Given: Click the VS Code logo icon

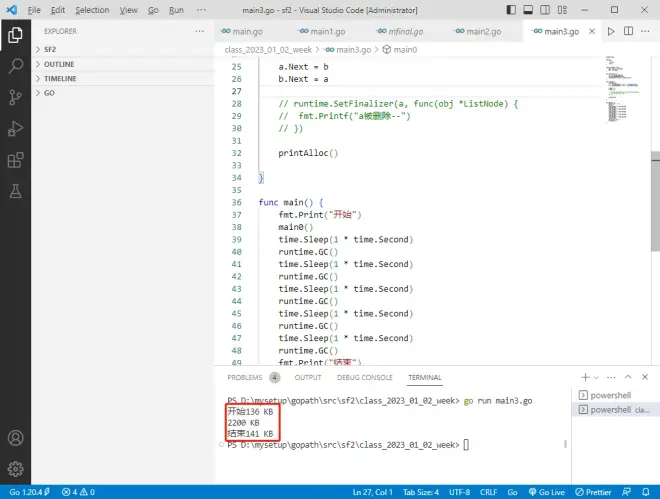Looking at the screenshot, I should [12, 10].
